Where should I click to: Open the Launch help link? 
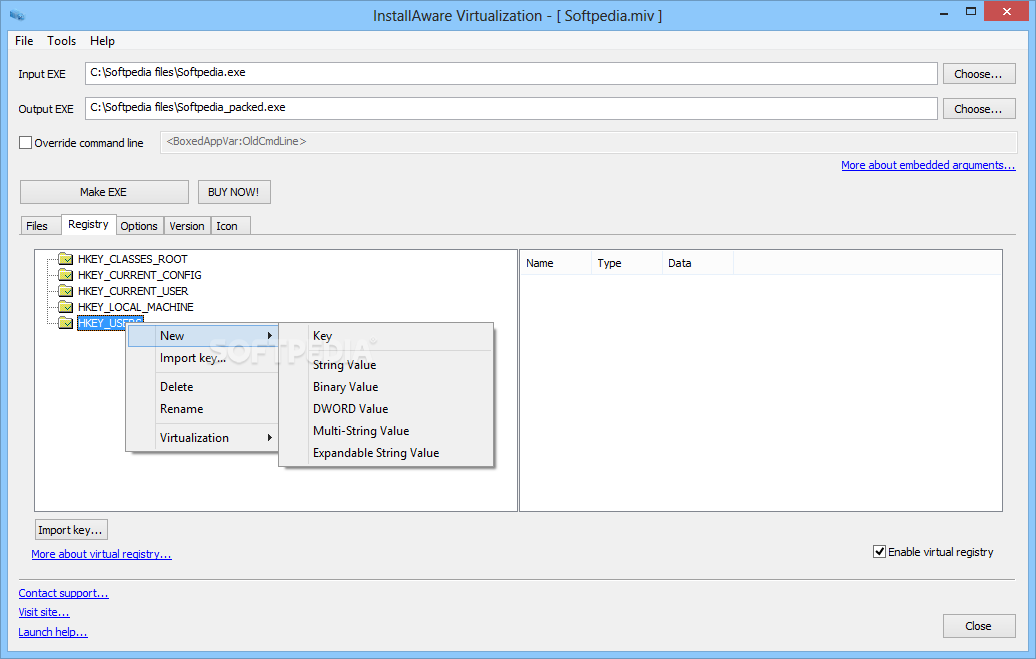(53, 632)
